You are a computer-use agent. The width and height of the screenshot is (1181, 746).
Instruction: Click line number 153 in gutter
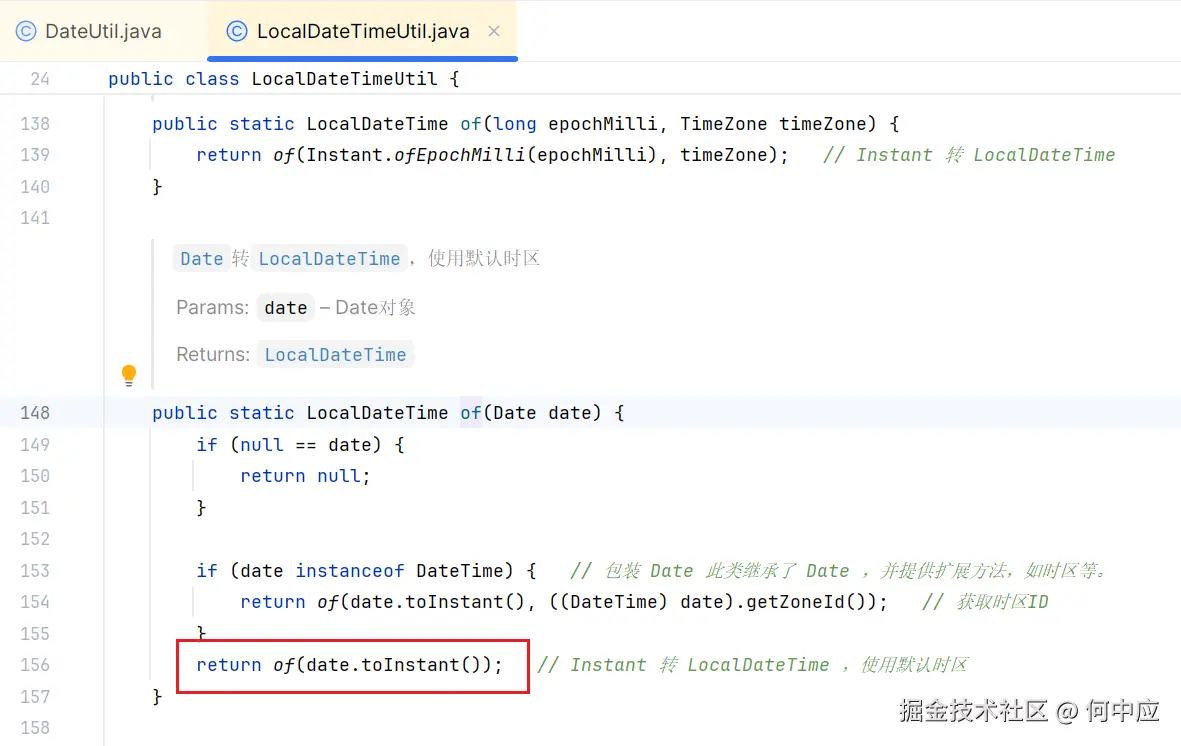(x=35, y=570)
